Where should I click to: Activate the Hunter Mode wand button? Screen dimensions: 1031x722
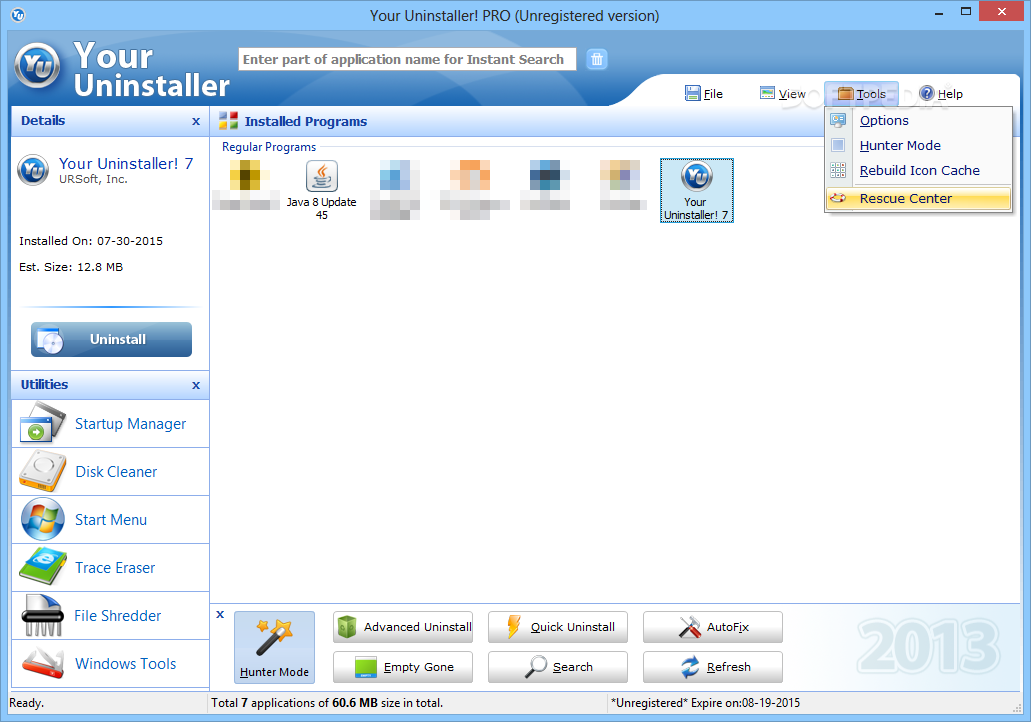pyautogui.click(x=274, y=647)
